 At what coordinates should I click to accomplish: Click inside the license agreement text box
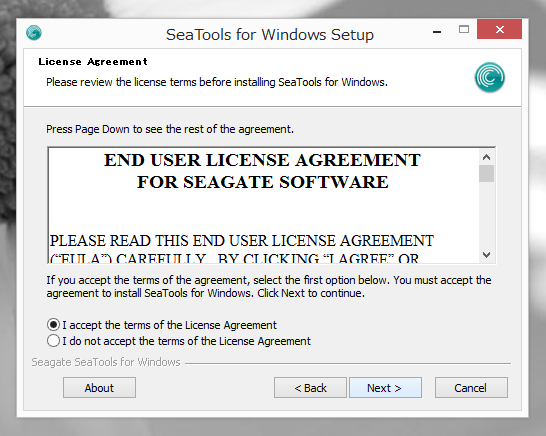click(264, 205)
